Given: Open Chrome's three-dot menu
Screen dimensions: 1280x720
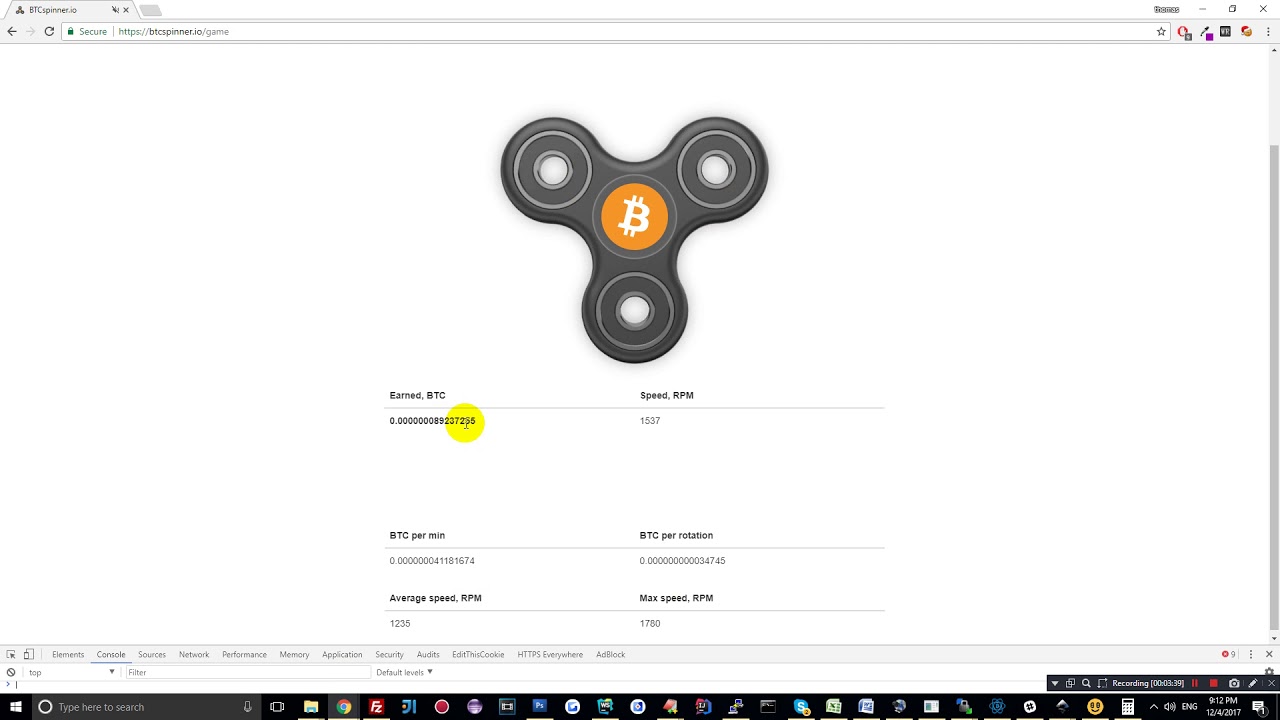Looking at the screenshot, I should pyautogui.click(x=1268, y=32).
